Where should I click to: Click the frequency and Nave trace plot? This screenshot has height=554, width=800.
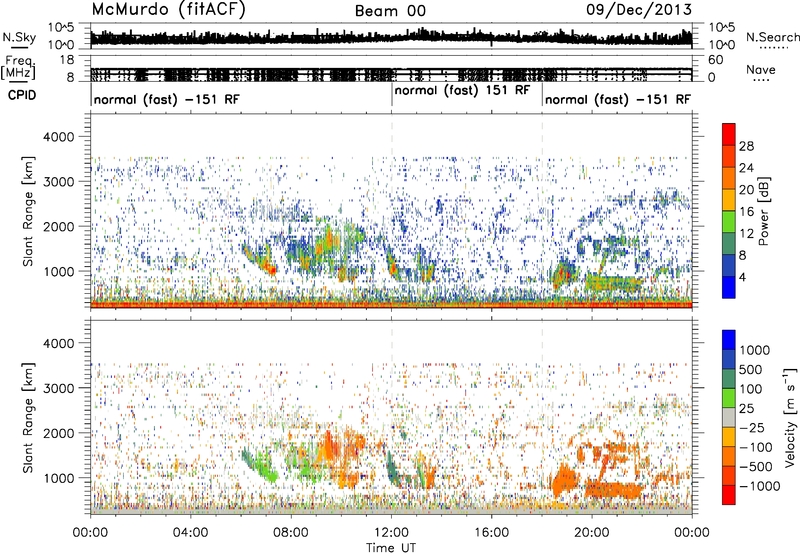tap(391, 69)
